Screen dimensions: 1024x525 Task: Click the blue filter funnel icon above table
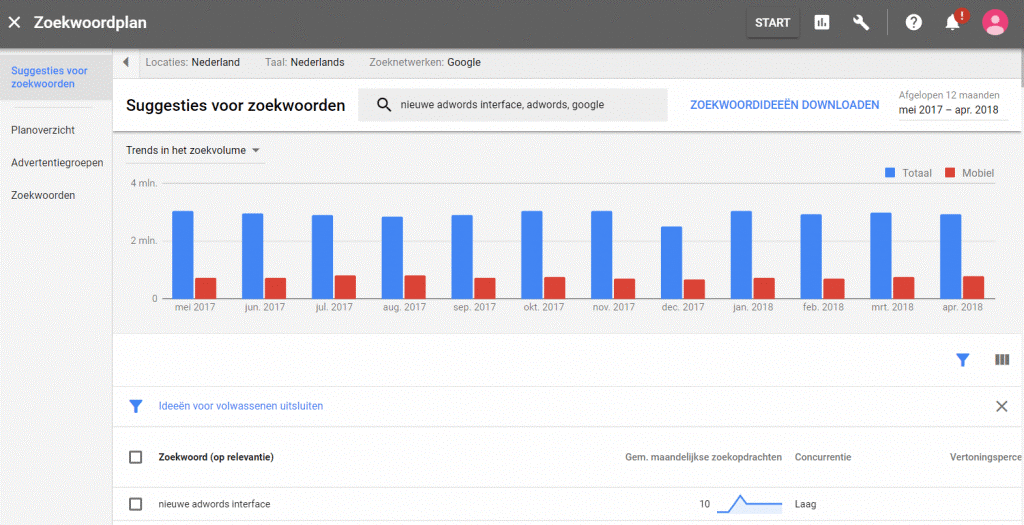[962, 360]
